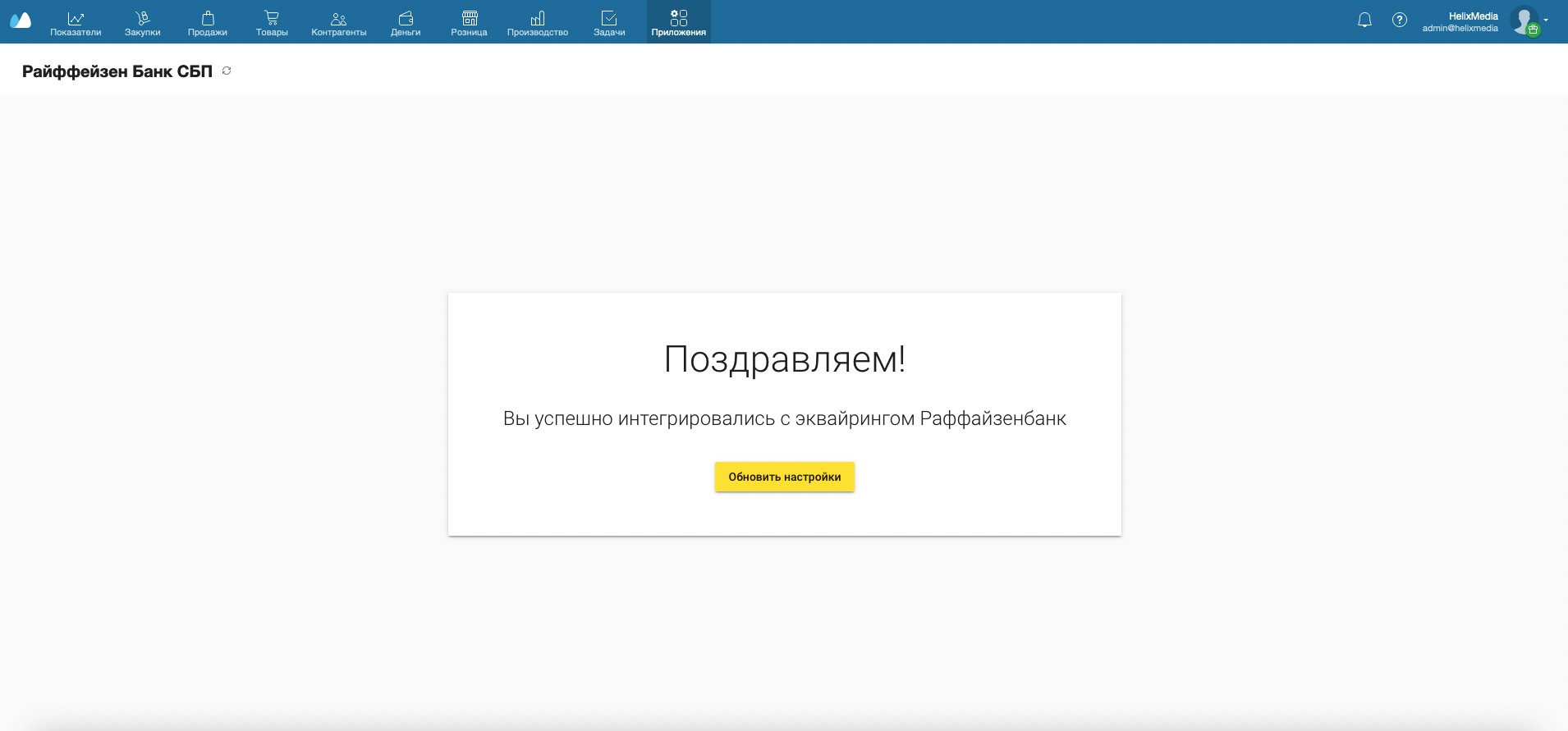Click the HelixMedia account name
The width and height of the screenshot is (1568, 731).
pyautogui.click(x=1473, y=16)
